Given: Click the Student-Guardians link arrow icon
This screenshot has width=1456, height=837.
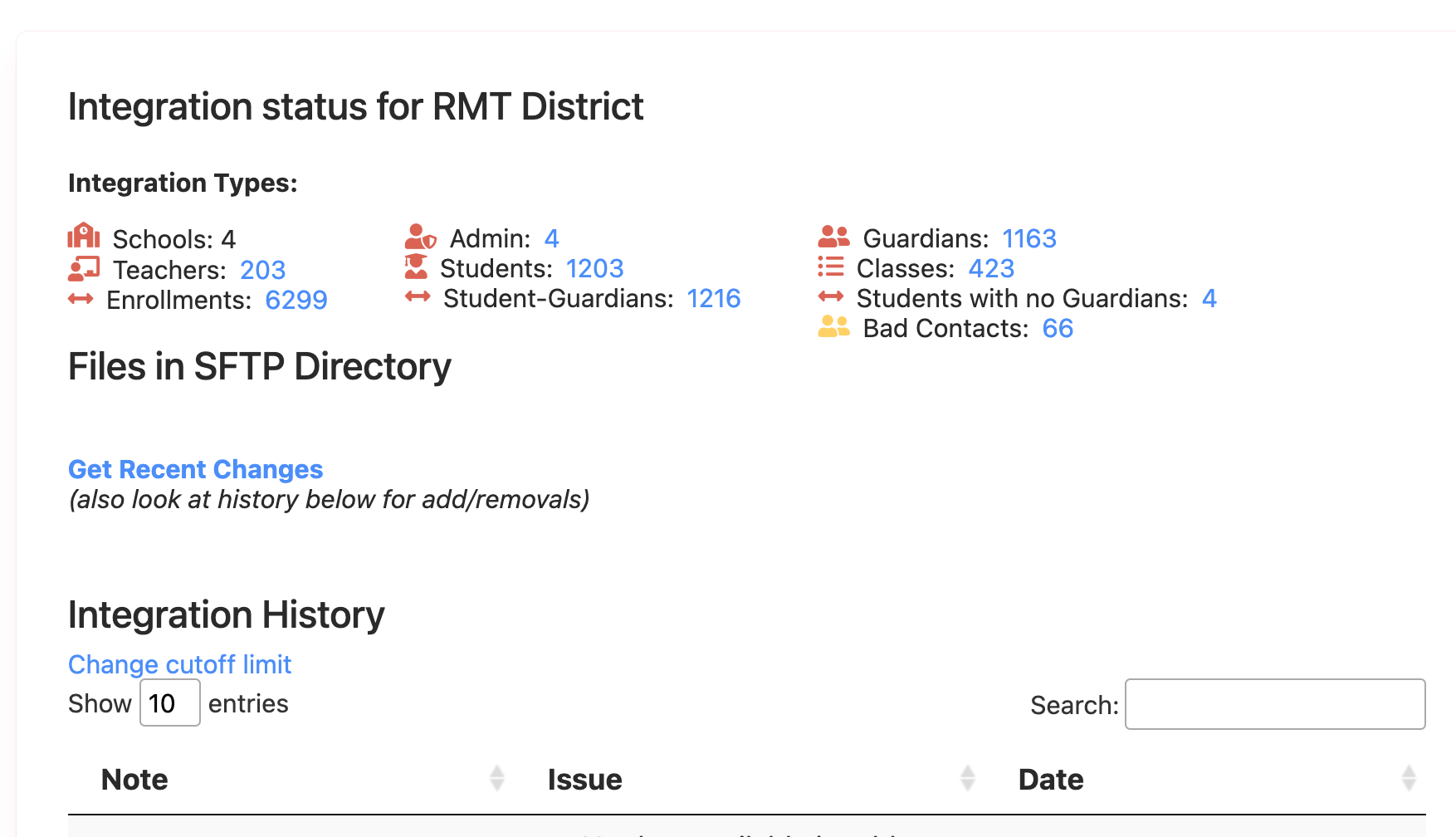Looking at the screenshot, I should [419, 297].
